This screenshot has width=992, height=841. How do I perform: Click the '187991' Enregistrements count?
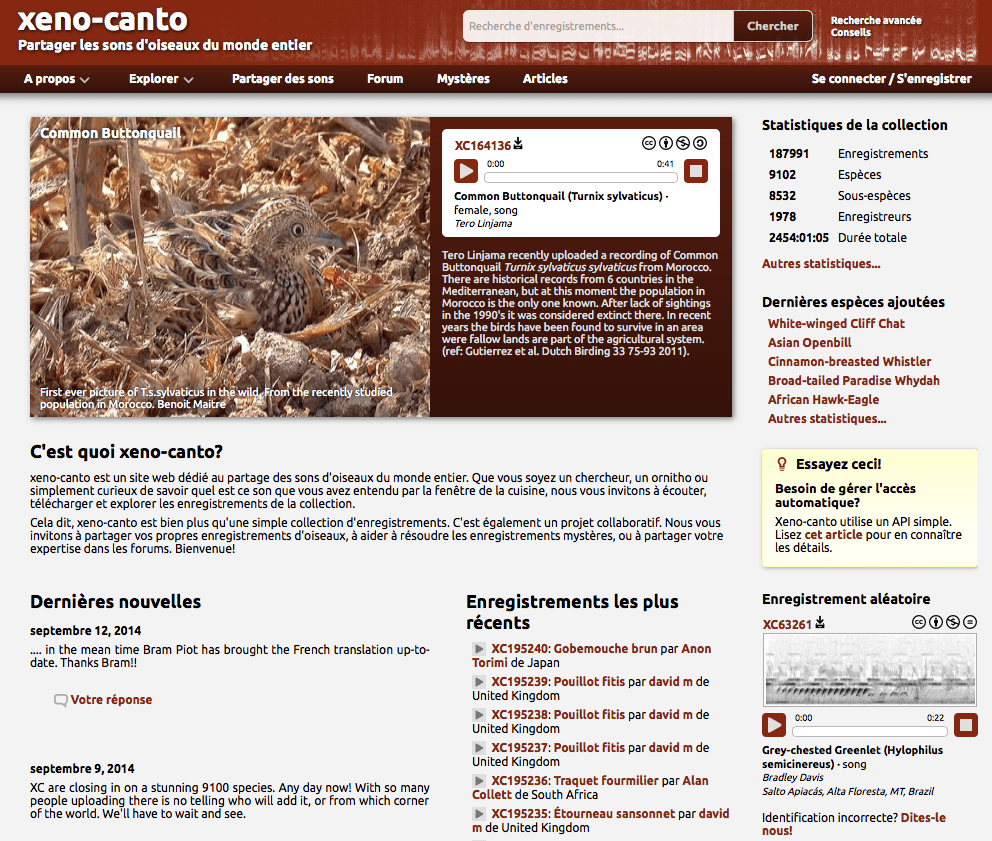pos(789,154)
